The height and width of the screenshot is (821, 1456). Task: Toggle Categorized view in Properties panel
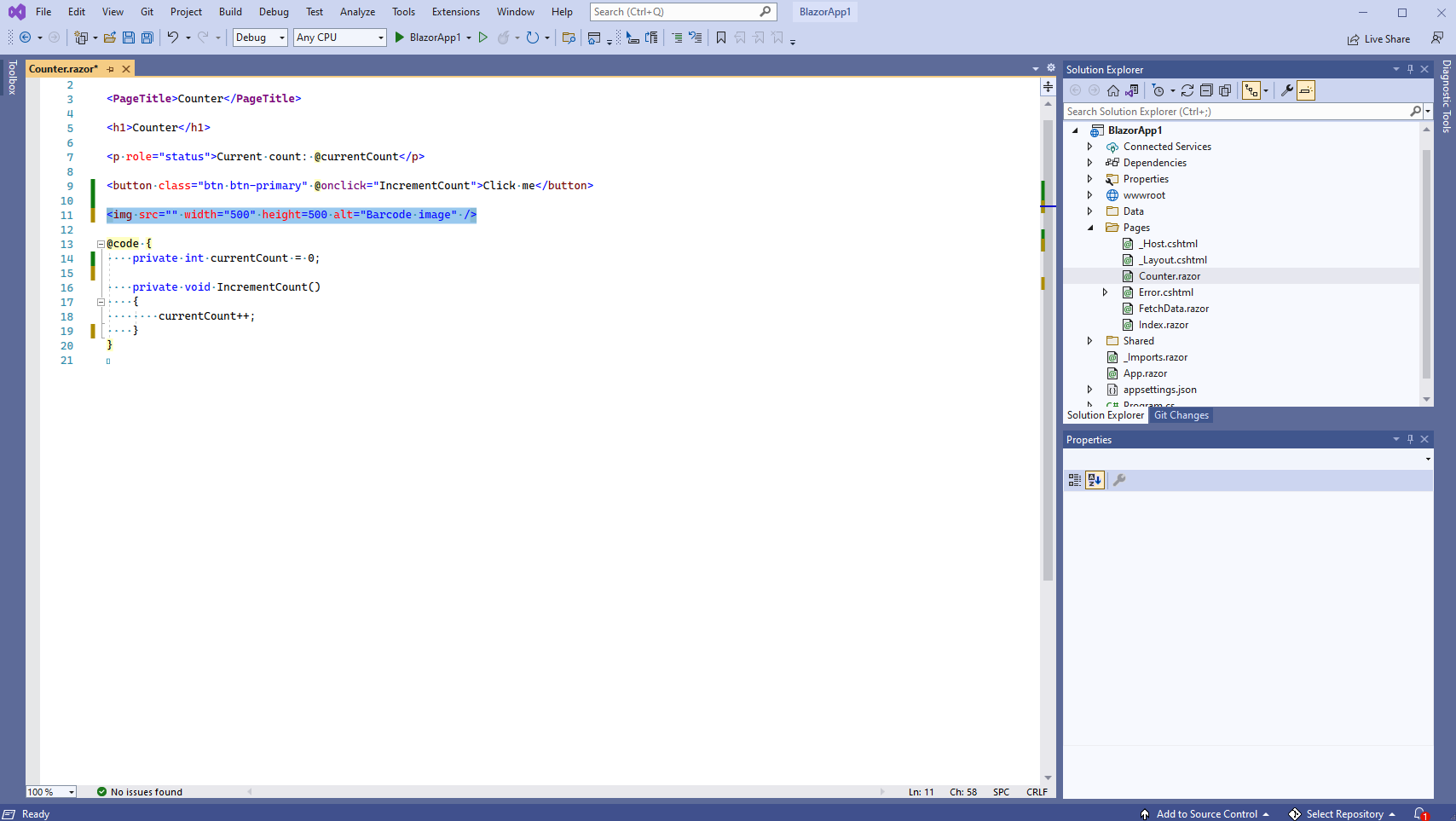pos(1075,480)
